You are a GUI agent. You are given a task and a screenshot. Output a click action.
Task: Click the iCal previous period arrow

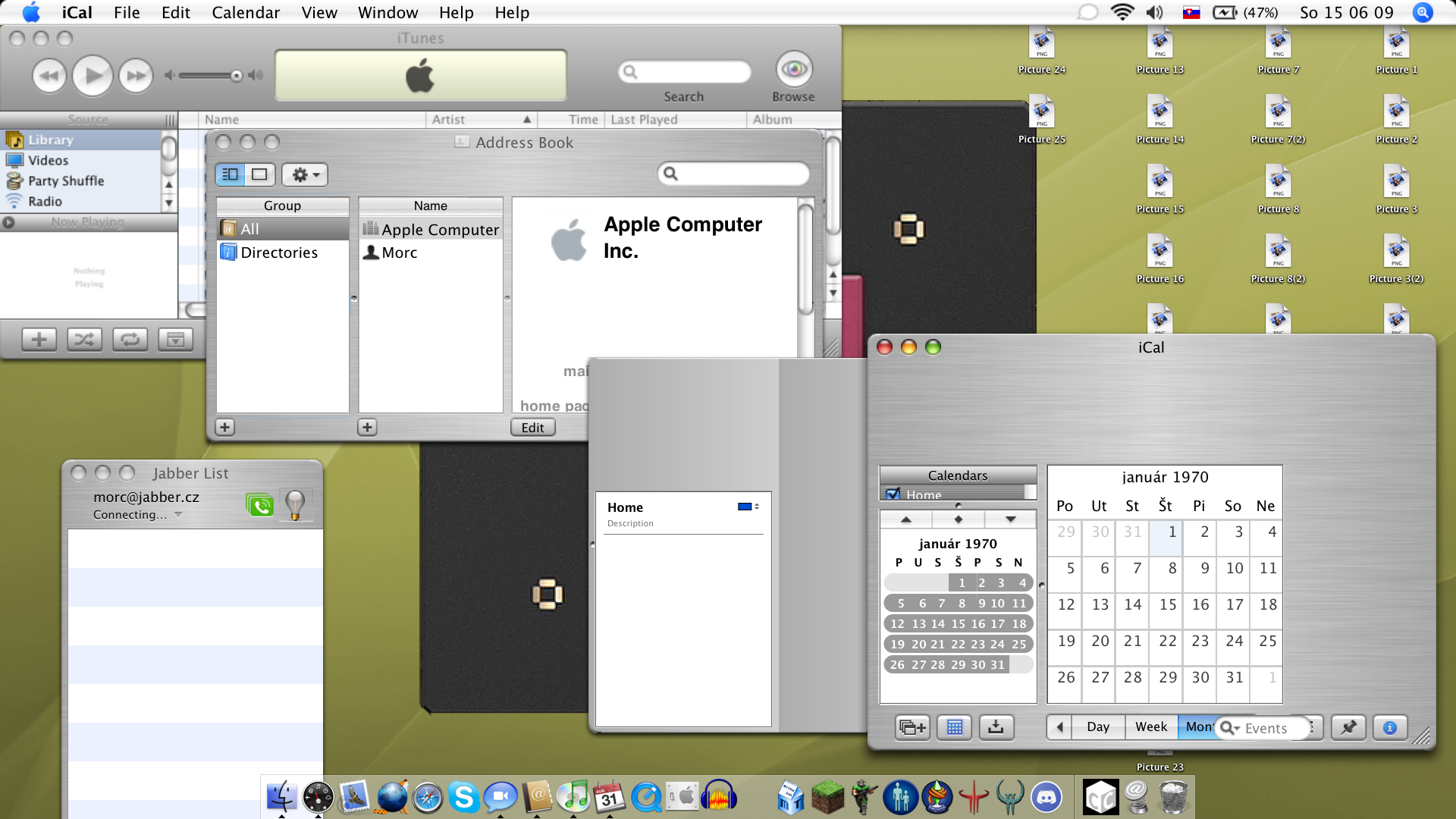point(1059,727)
